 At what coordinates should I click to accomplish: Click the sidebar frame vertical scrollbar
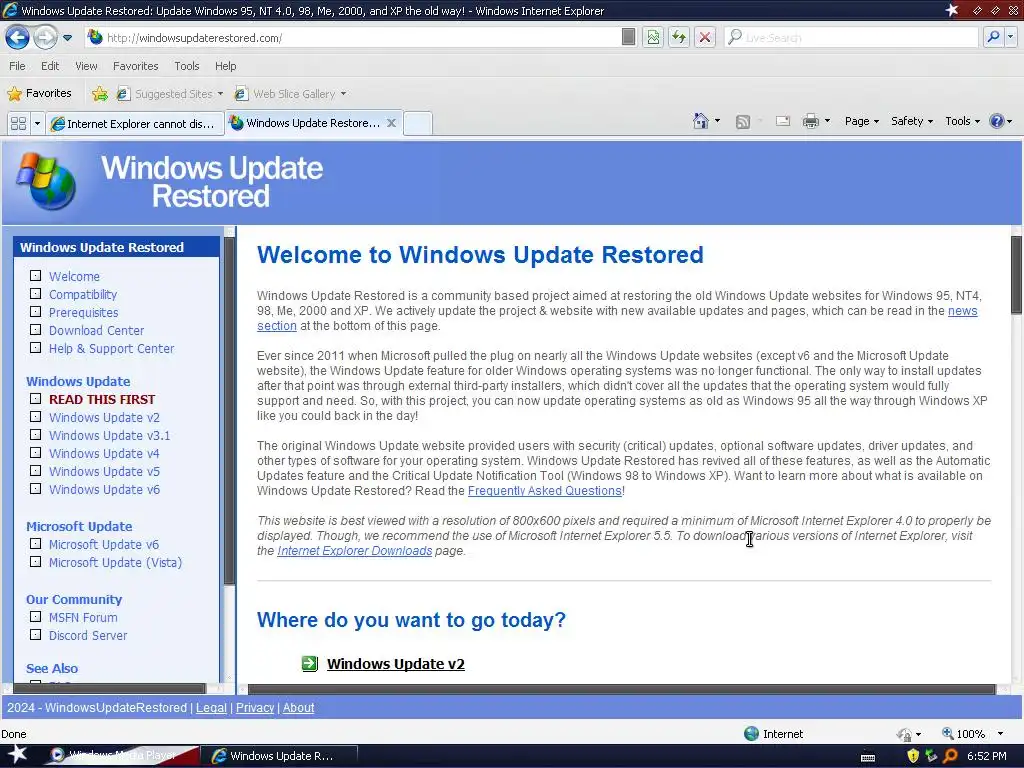(x=229, y=411)
